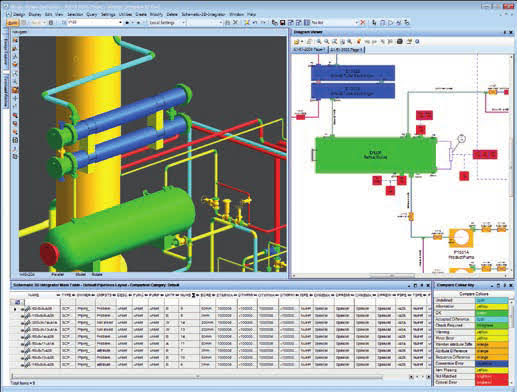Open the Help menu

point(252,14)
